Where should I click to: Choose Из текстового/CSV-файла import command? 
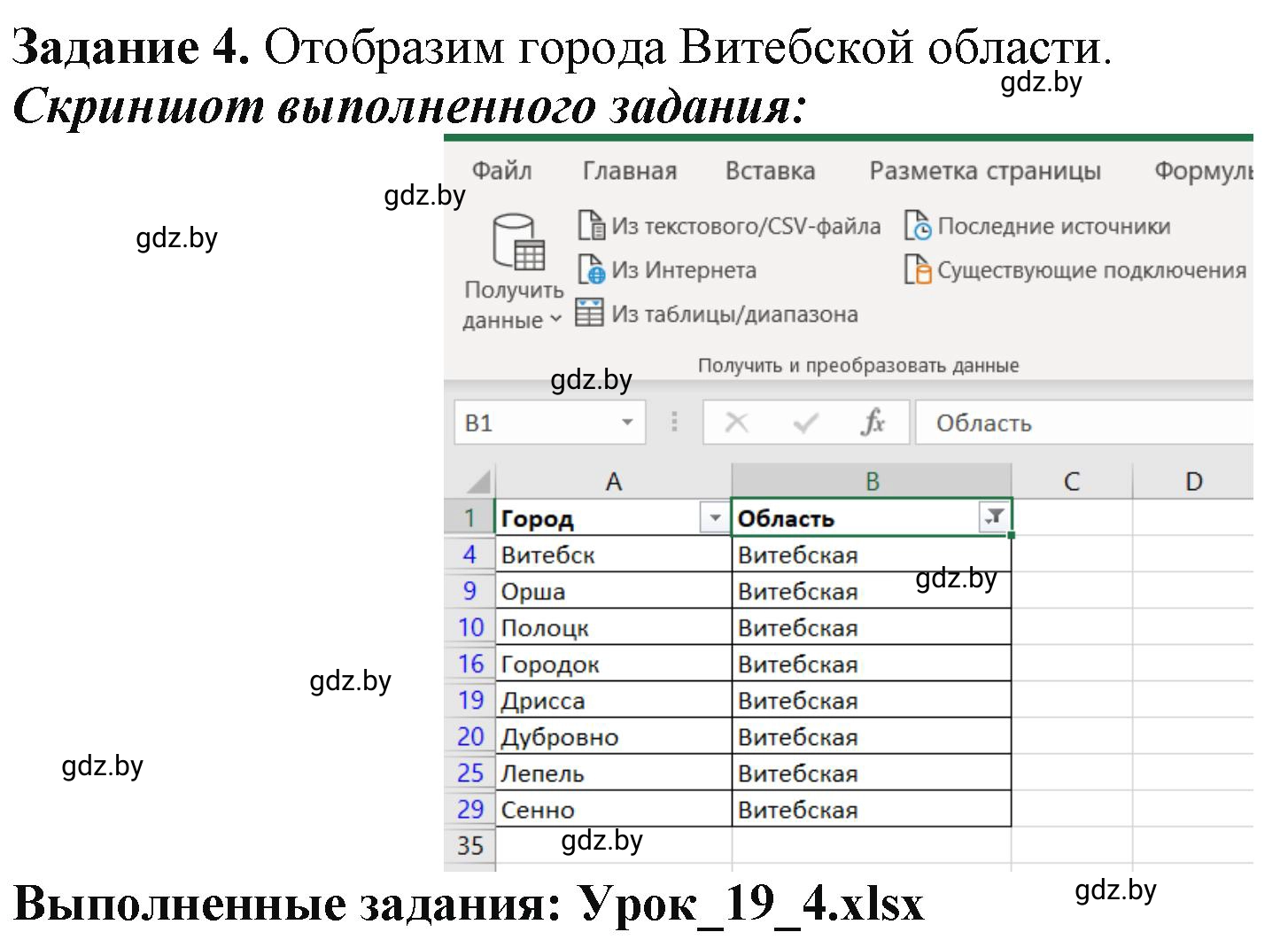coord(729,226)
